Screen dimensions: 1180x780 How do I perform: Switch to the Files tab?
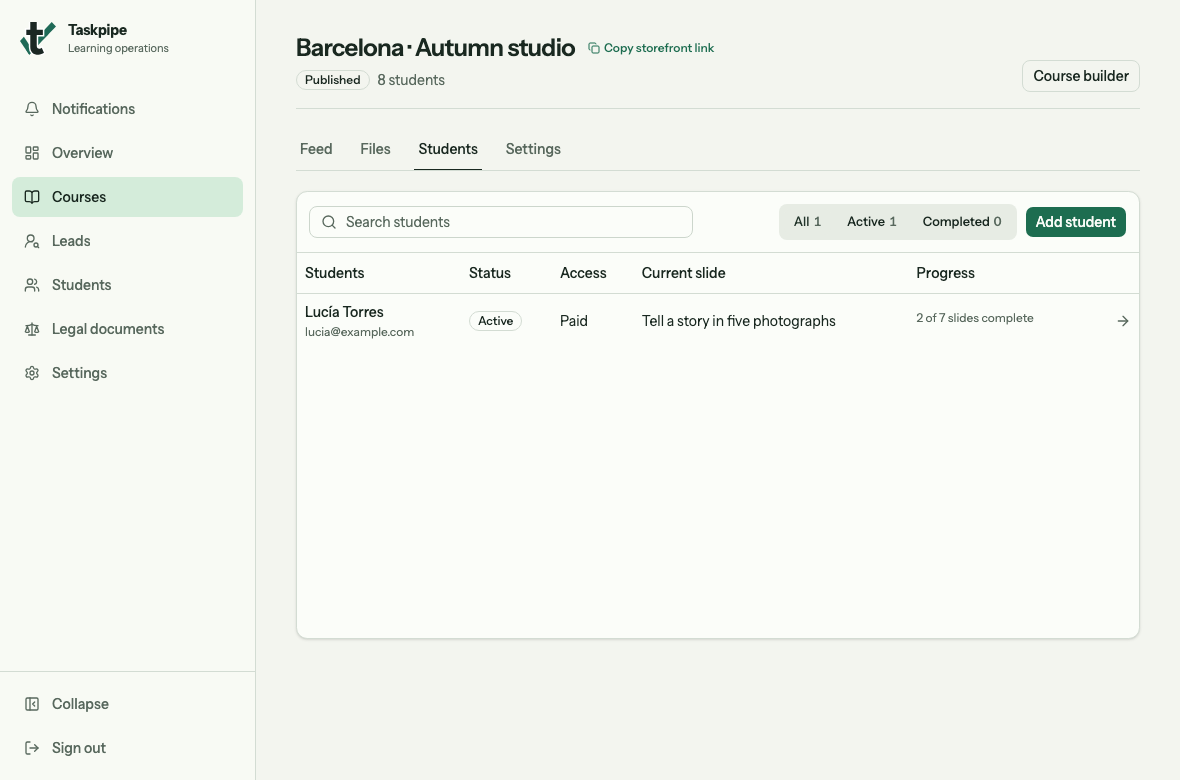[375, 149]
